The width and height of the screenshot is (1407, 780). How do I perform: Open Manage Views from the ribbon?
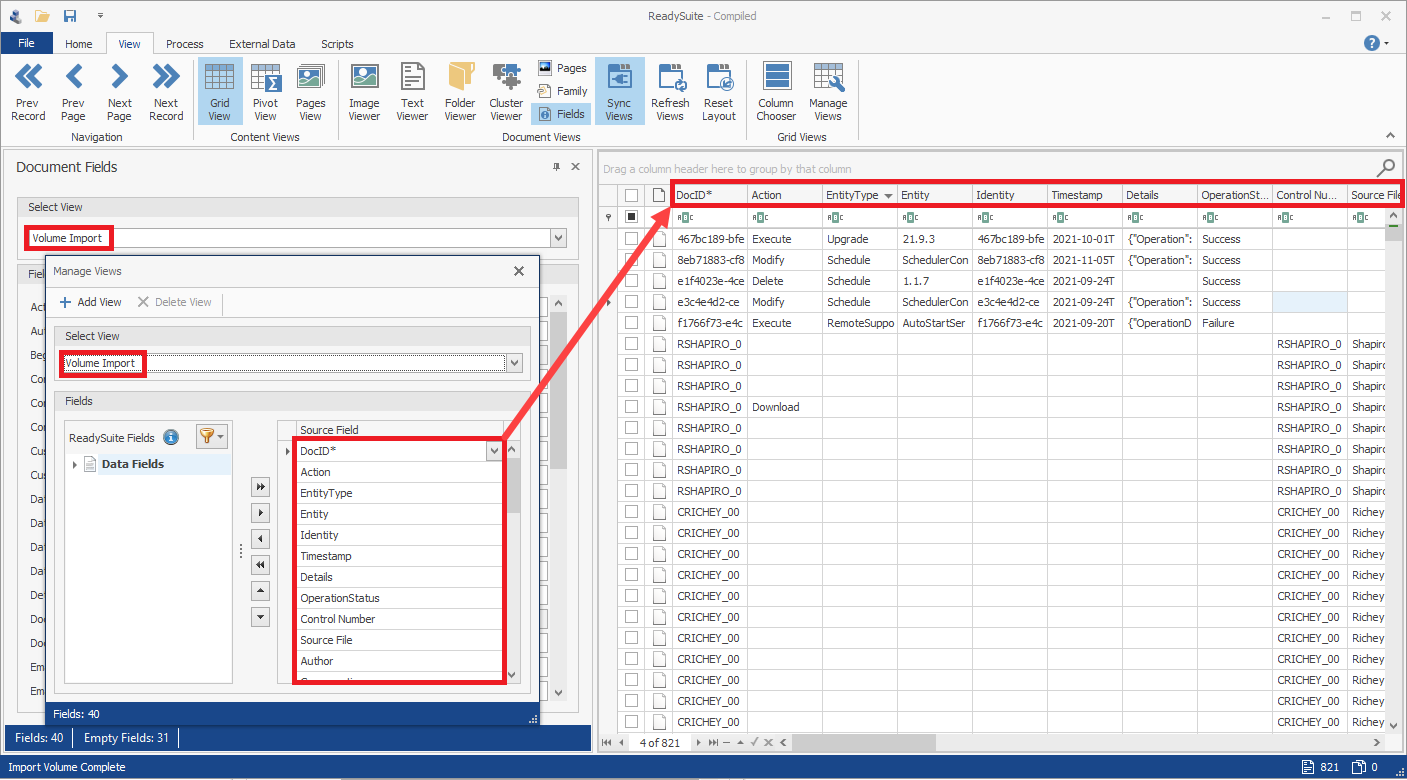pos(828,92)
